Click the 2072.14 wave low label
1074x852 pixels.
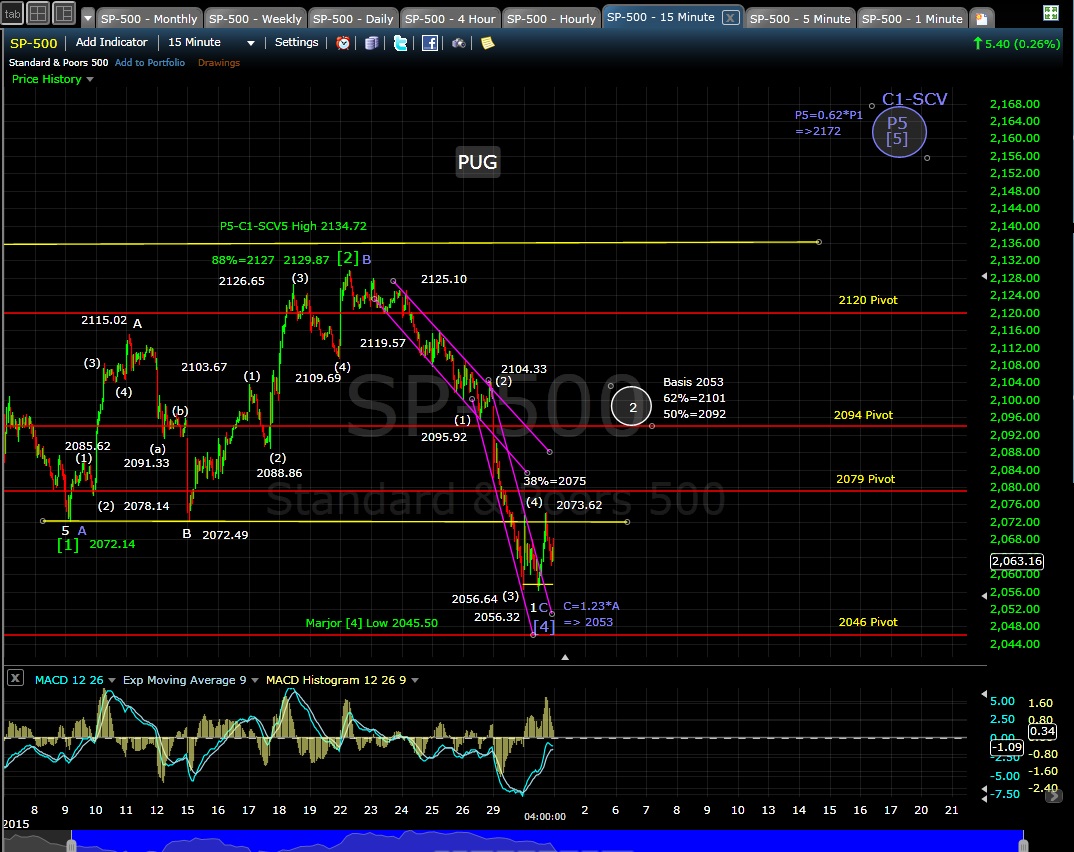coord(112,544)
